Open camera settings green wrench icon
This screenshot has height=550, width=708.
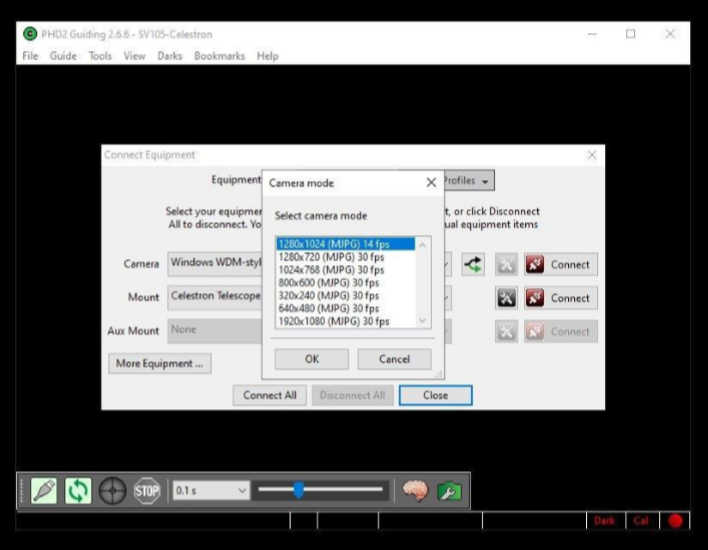pyautogui.click(x=449, y=491)
